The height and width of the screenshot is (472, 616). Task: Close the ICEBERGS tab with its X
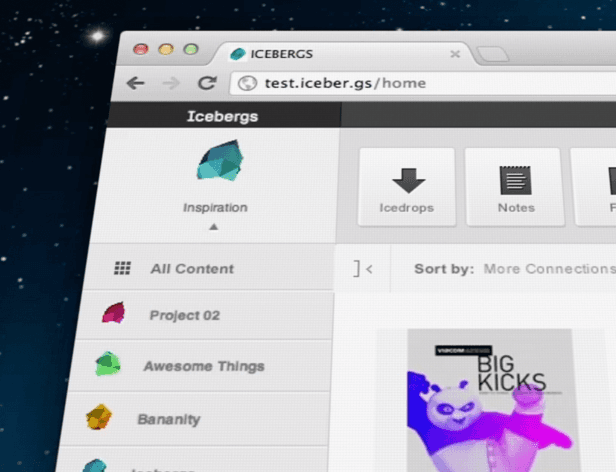[x=455, y=54]
